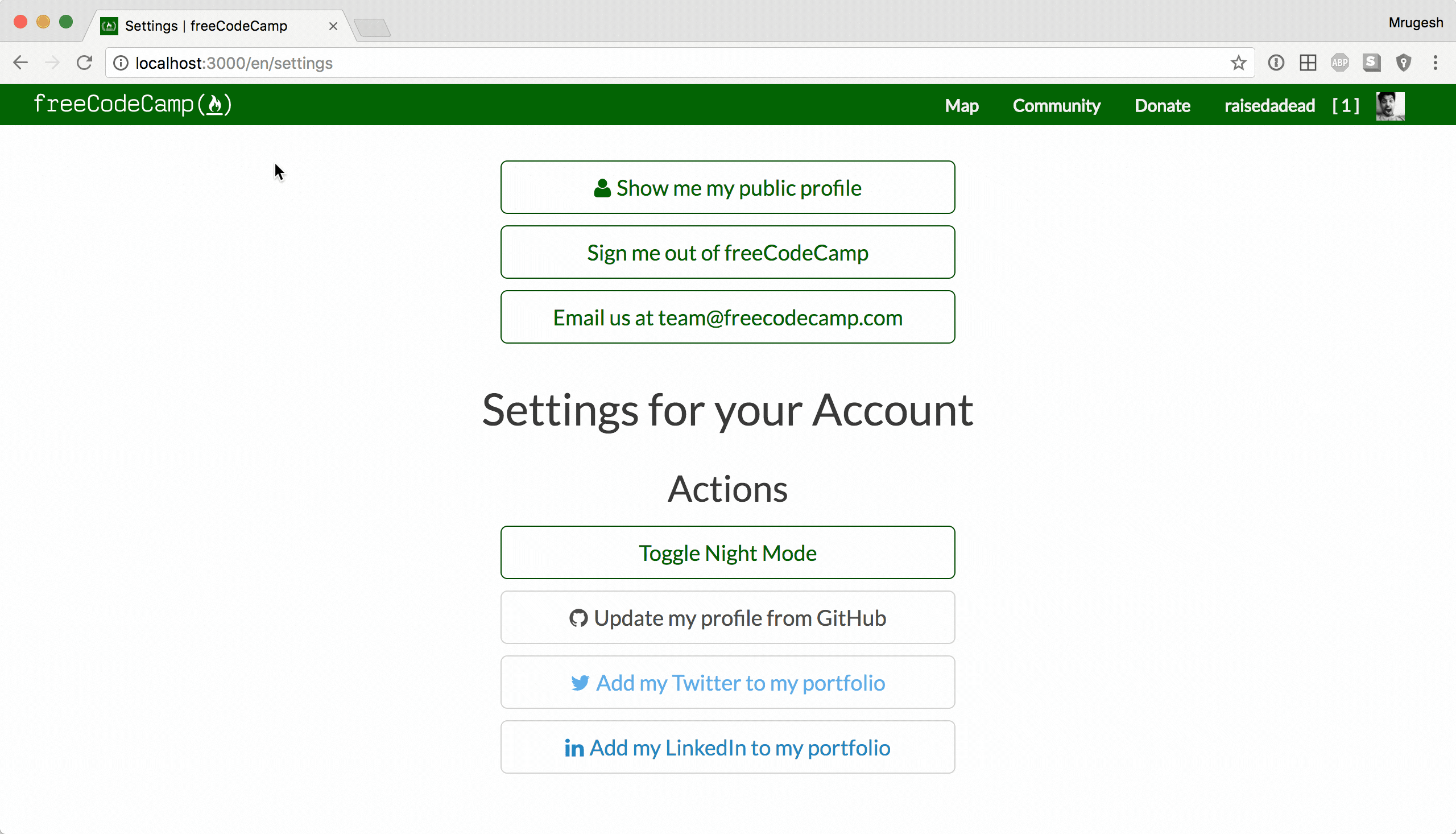The width and height of the screenshot is (1456, 834).
Task: Show me my public profile
Action: tap(727, 187)
